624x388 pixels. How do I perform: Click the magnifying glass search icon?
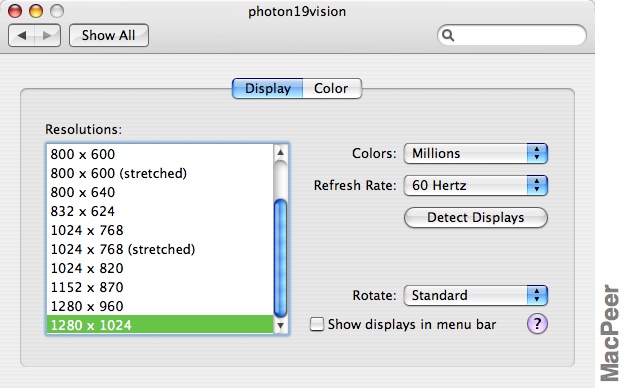click(448, 35)
